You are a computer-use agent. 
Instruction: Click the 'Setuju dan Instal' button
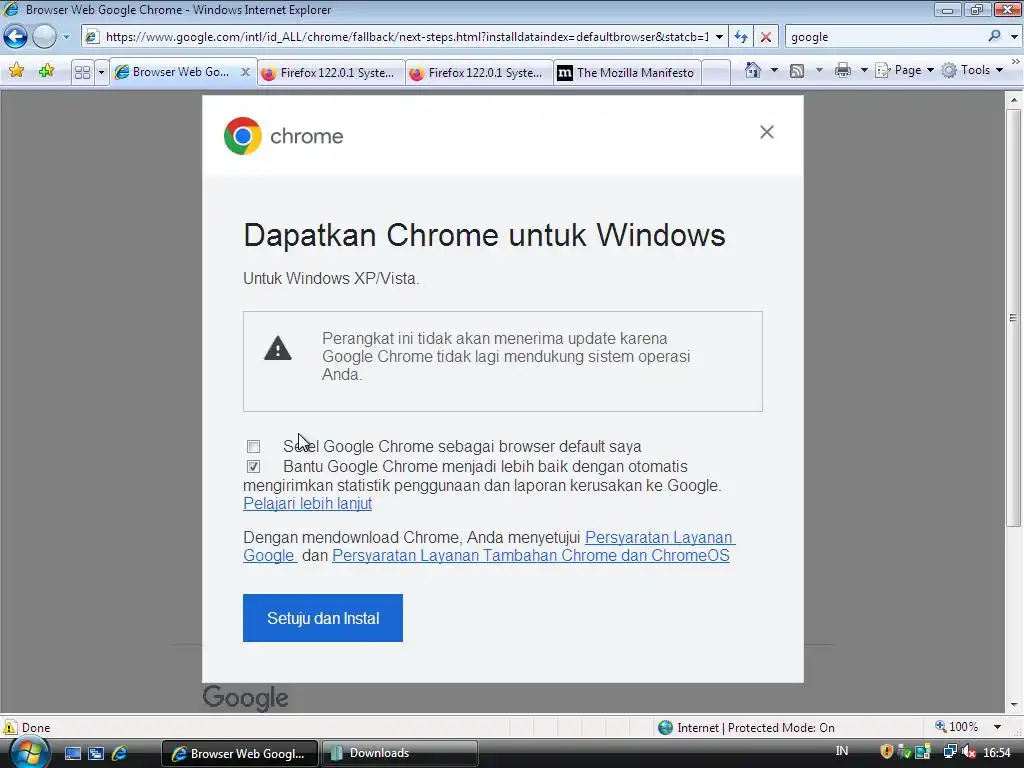[323, 618]
